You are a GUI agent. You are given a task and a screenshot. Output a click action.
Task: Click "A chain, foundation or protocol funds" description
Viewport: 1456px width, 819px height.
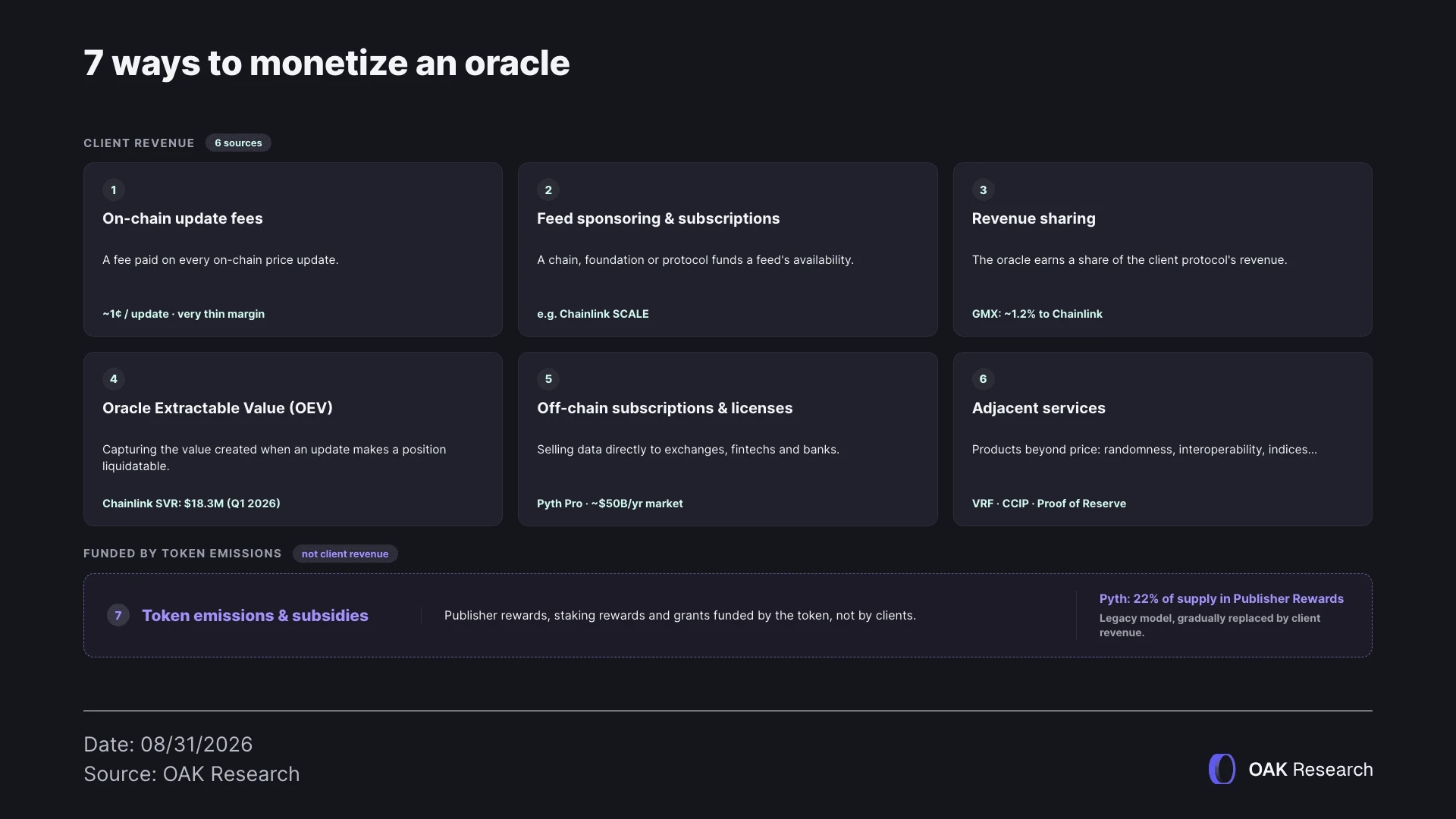point(695,260)
